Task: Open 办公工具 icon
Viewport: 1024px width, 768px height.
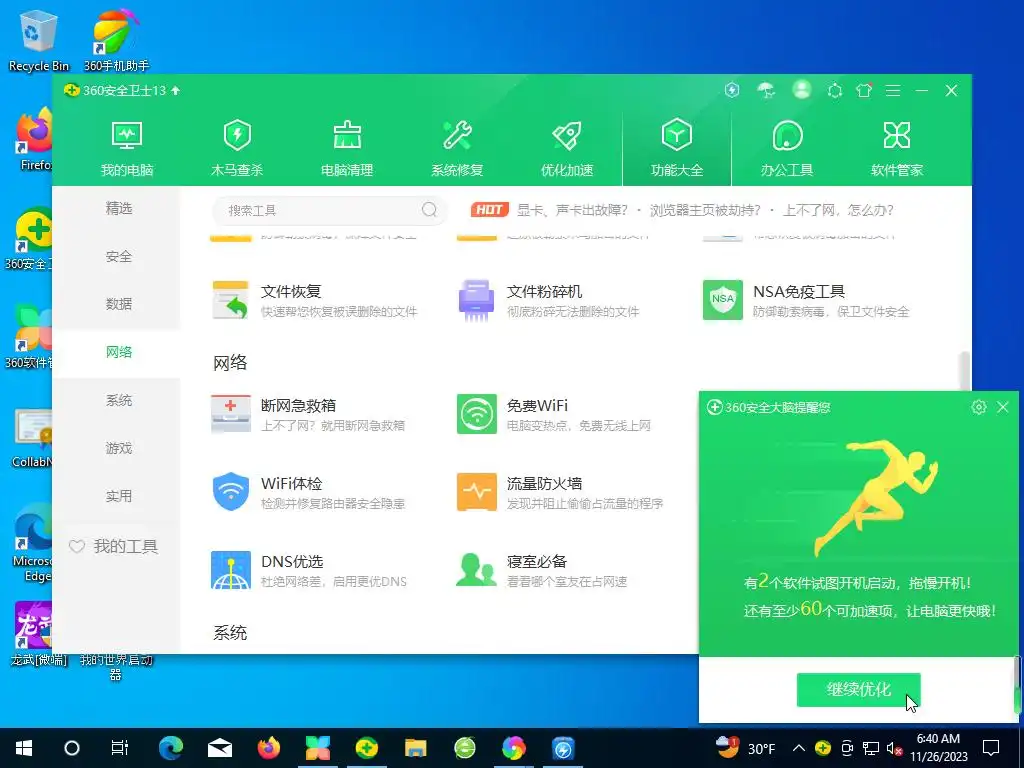Action: (787, 136)
